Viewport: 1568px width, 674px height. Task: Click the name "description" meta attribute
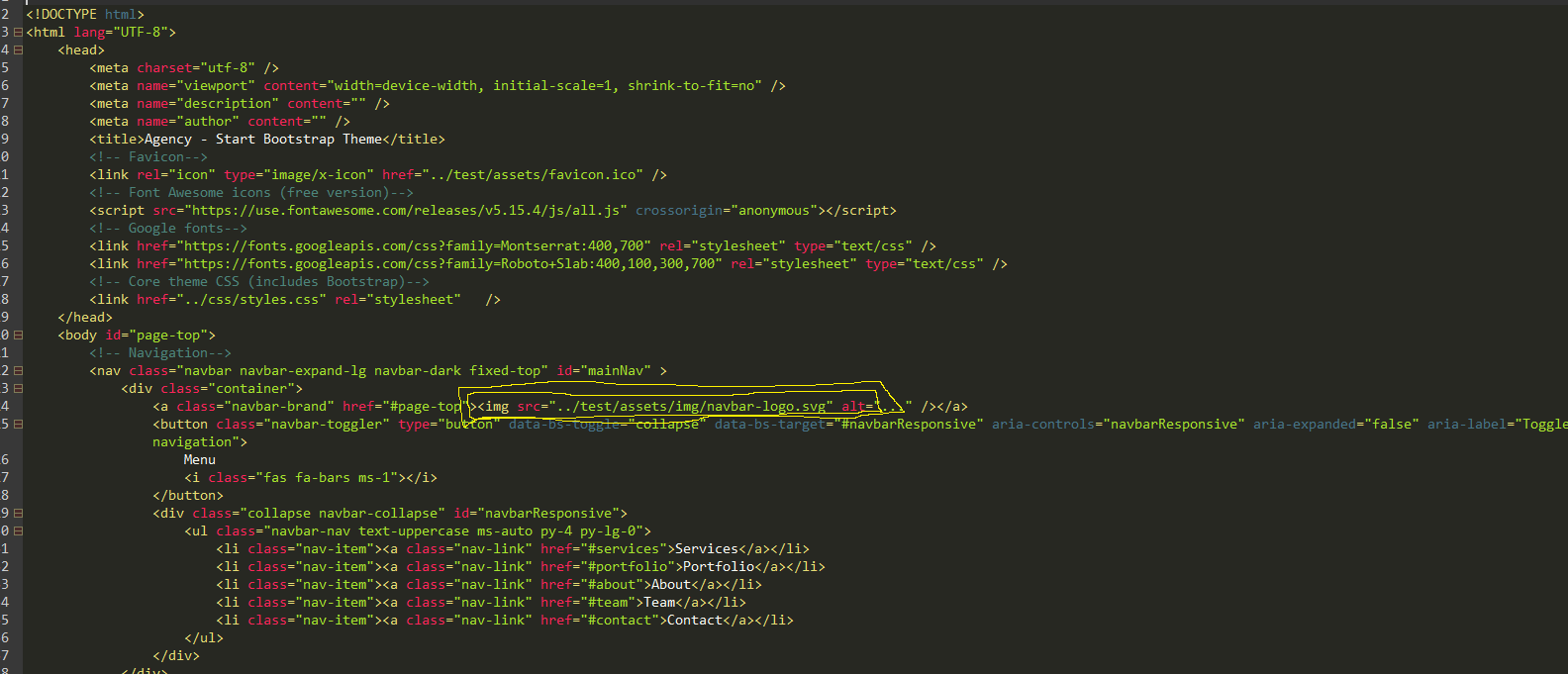208,104
